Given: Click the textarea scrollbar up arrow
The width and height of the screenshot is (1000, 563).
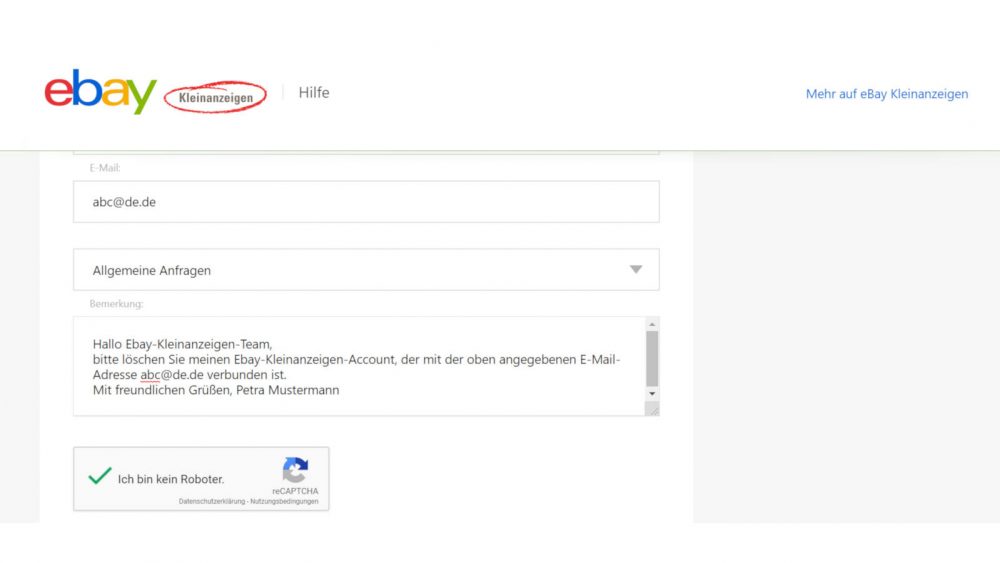Looking at the screenshot, I should [652, 325].
